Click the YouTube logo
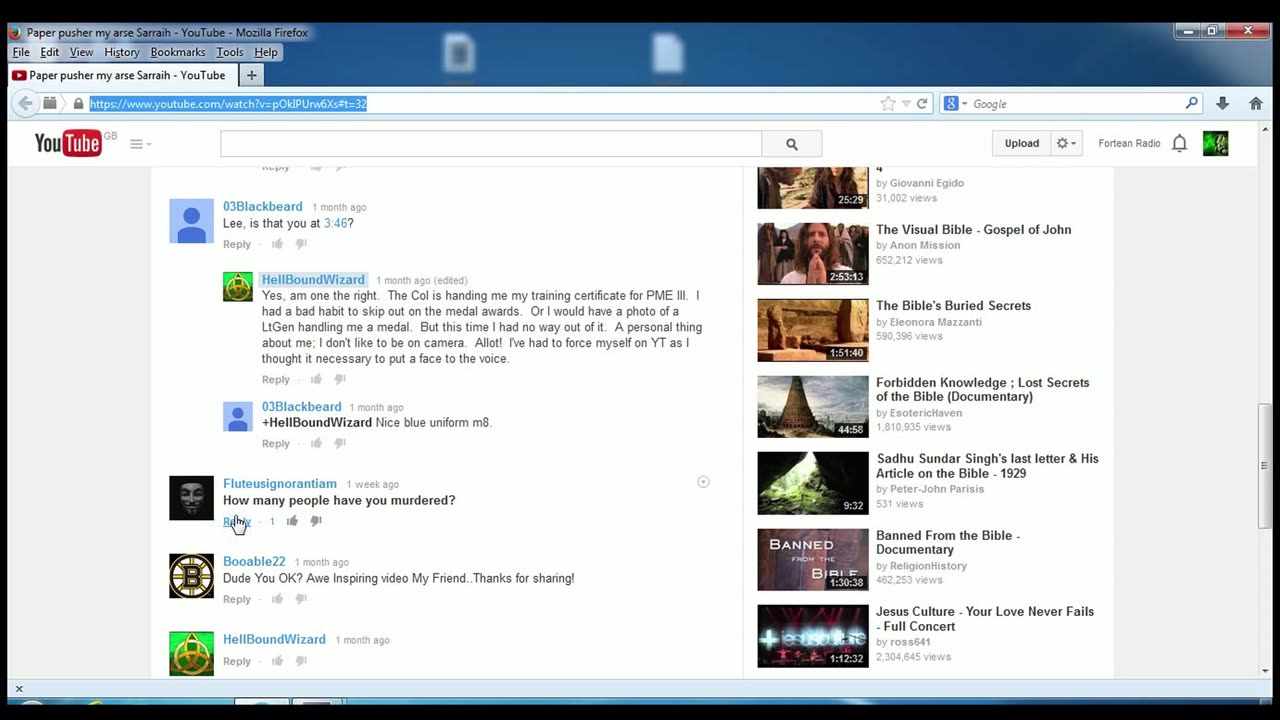The height and width of the screenshot is (720, 1280). coord(68,144)
